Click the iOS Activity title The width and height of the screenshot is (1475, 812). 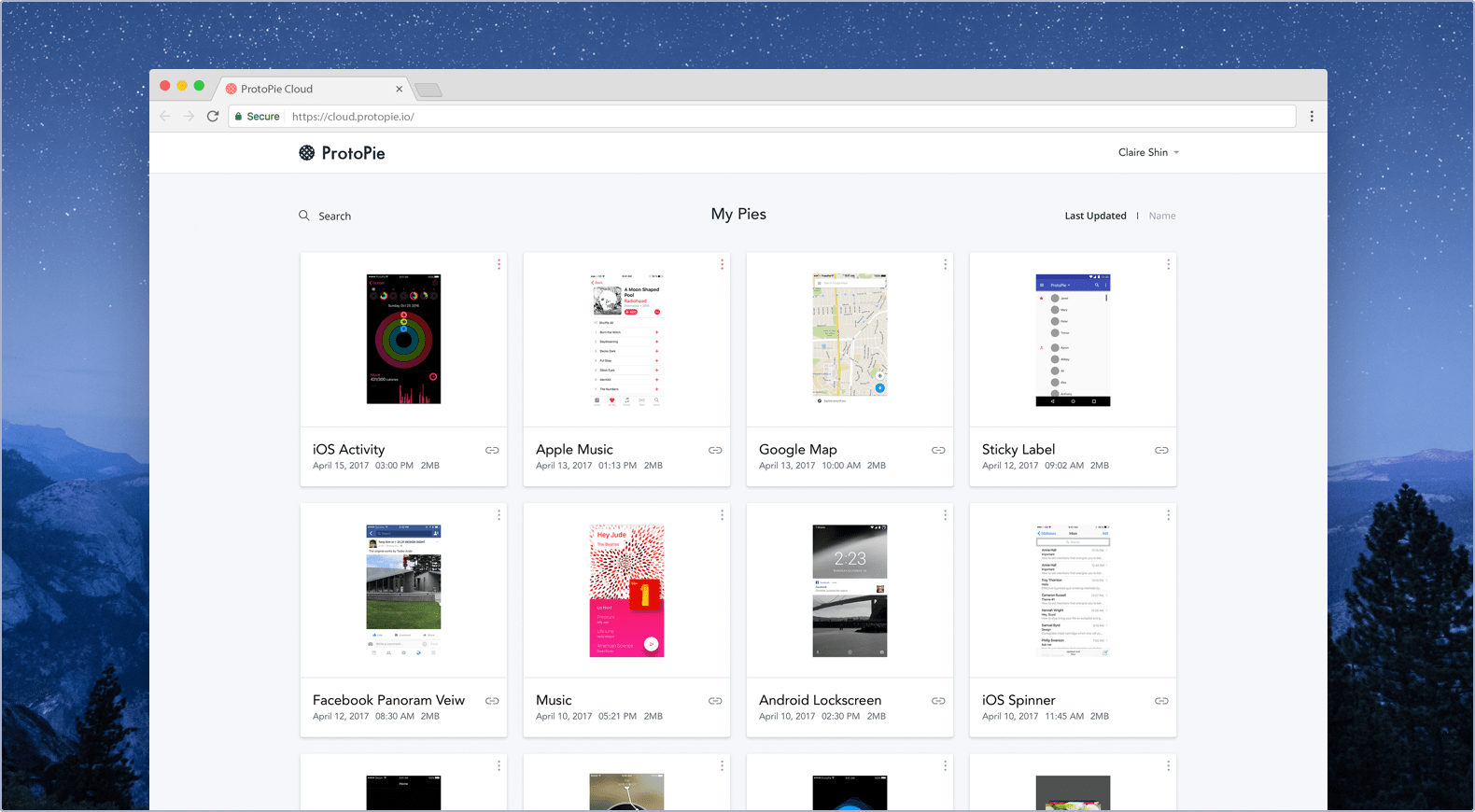tap(348, 450)
